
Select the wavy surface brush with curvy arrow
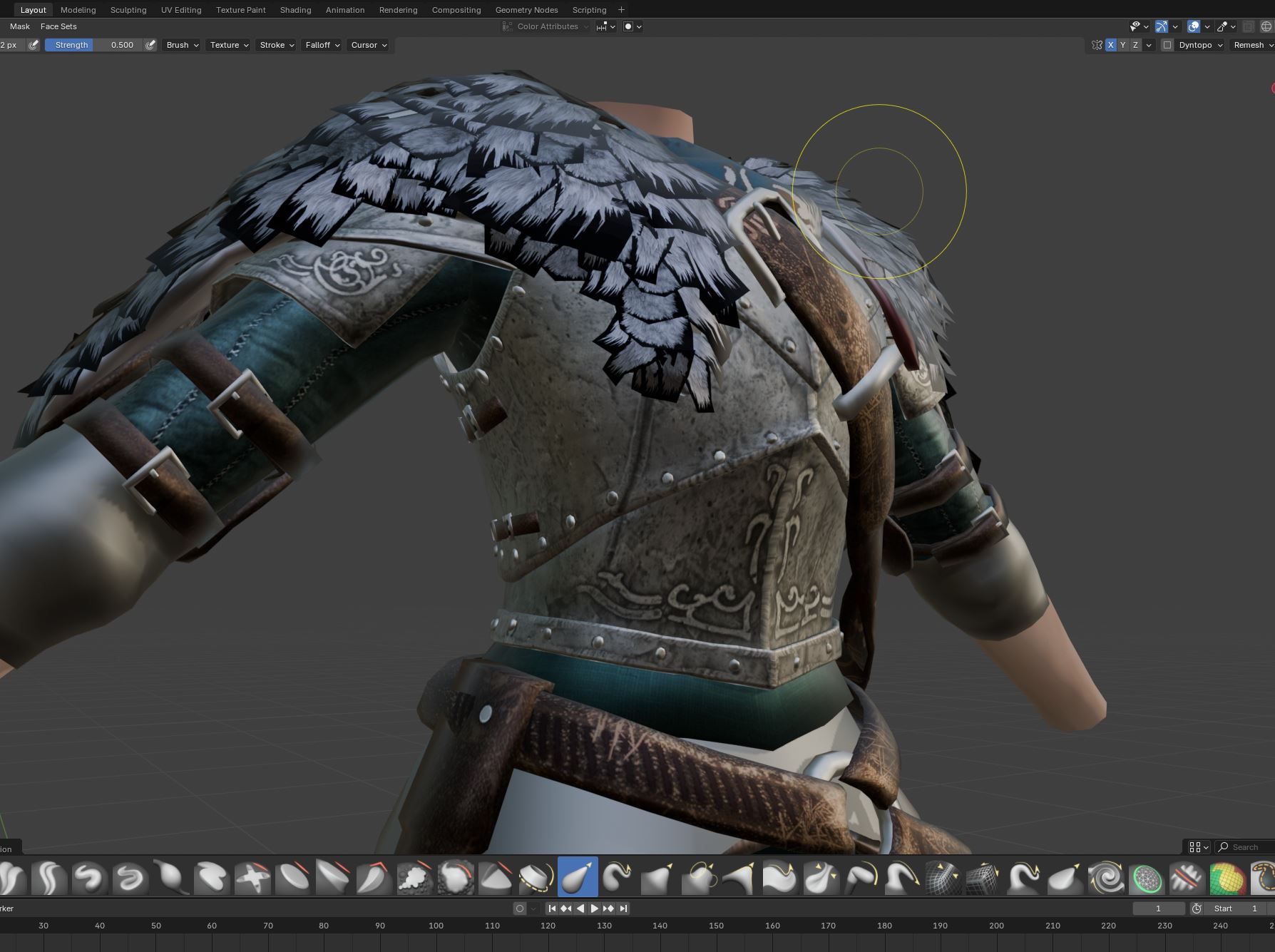781,877
